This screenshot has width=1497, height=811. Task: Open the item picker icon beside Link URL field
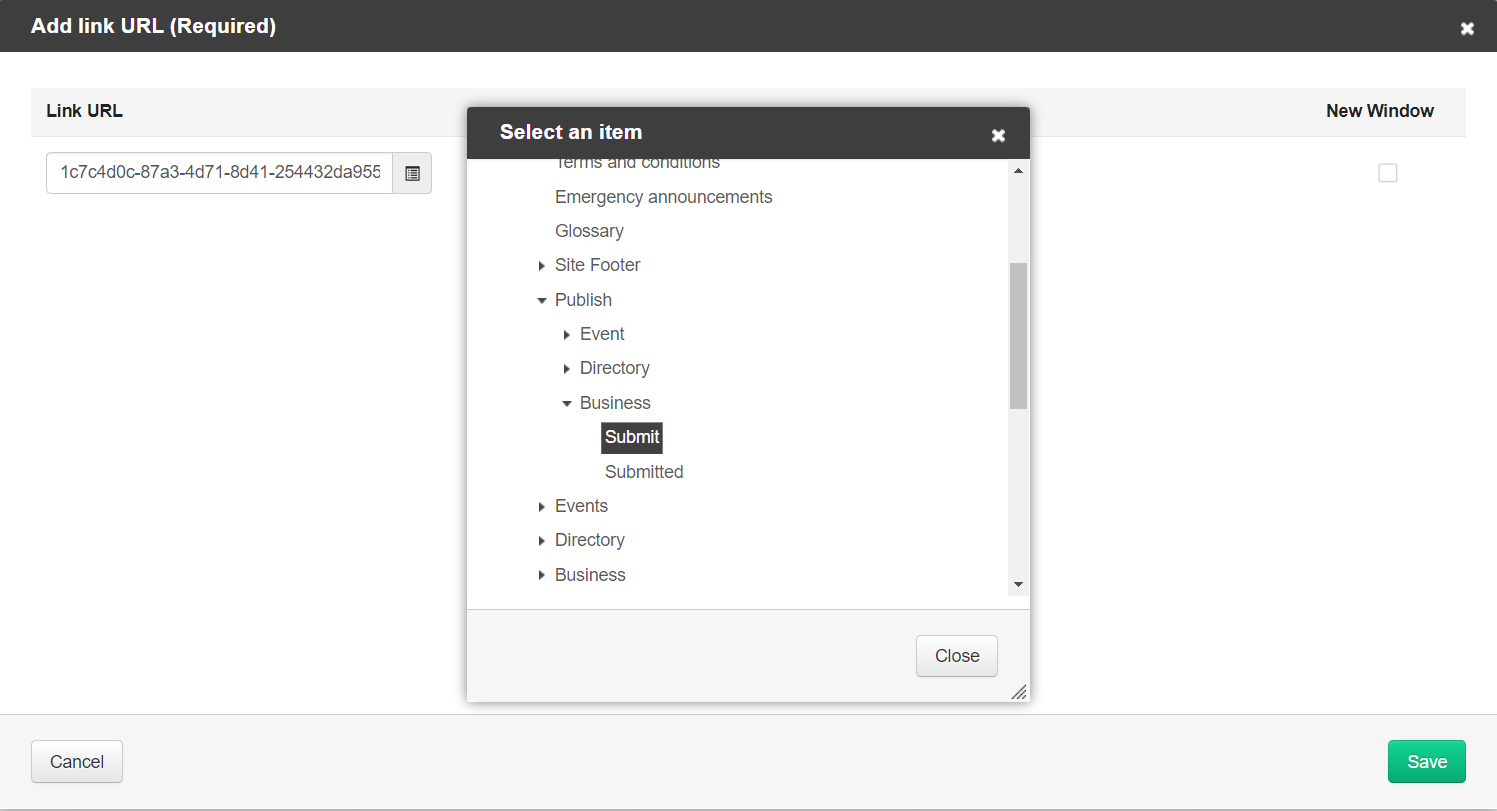pos(412,172)
